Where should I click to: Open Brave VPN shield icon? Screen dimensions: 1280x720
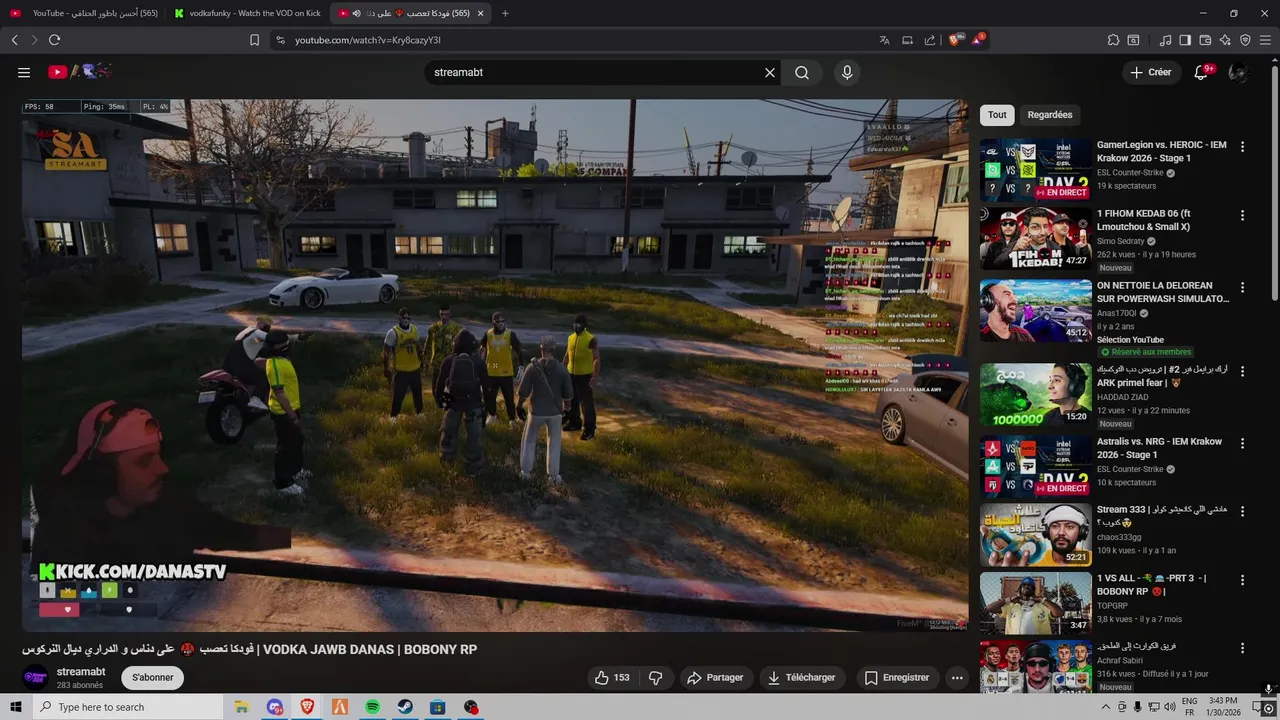tap(1245, 40)
